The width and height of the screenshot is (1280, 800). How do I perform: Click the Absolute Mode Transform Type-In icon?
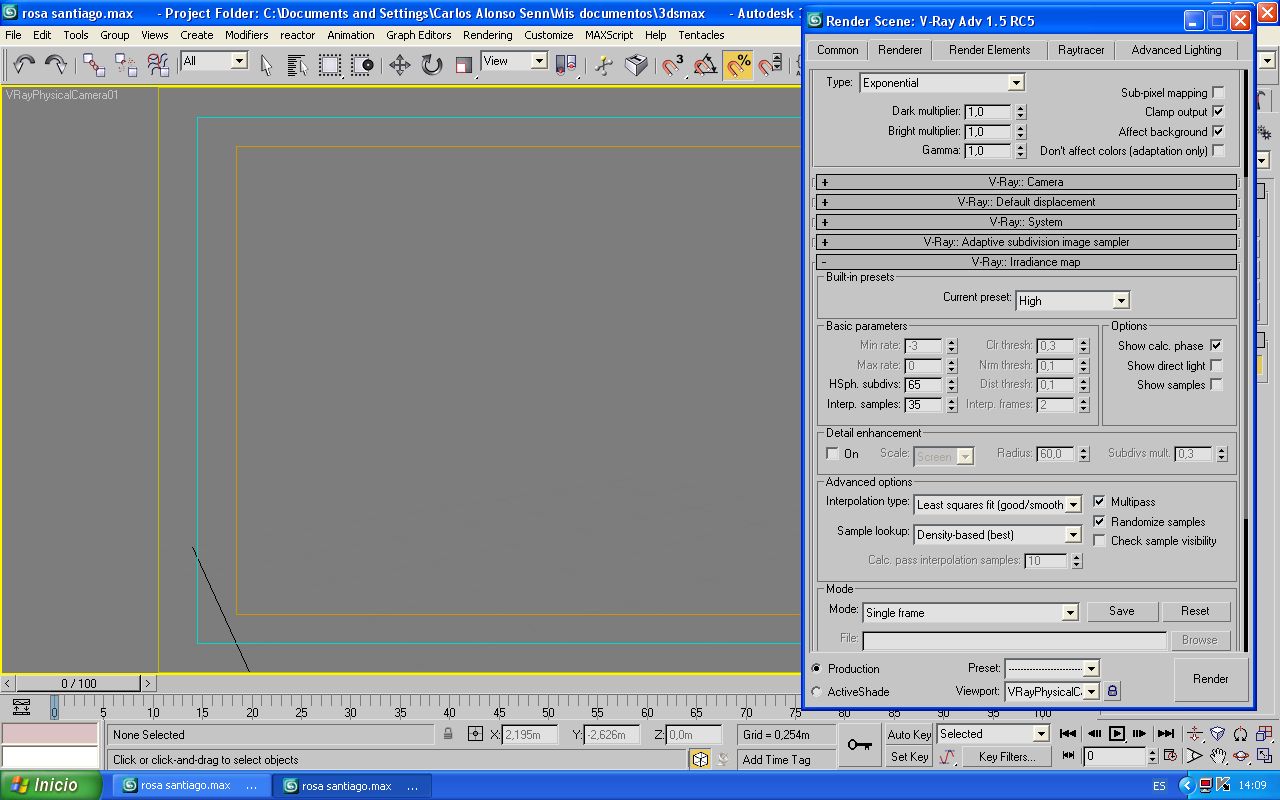(475, 734)
